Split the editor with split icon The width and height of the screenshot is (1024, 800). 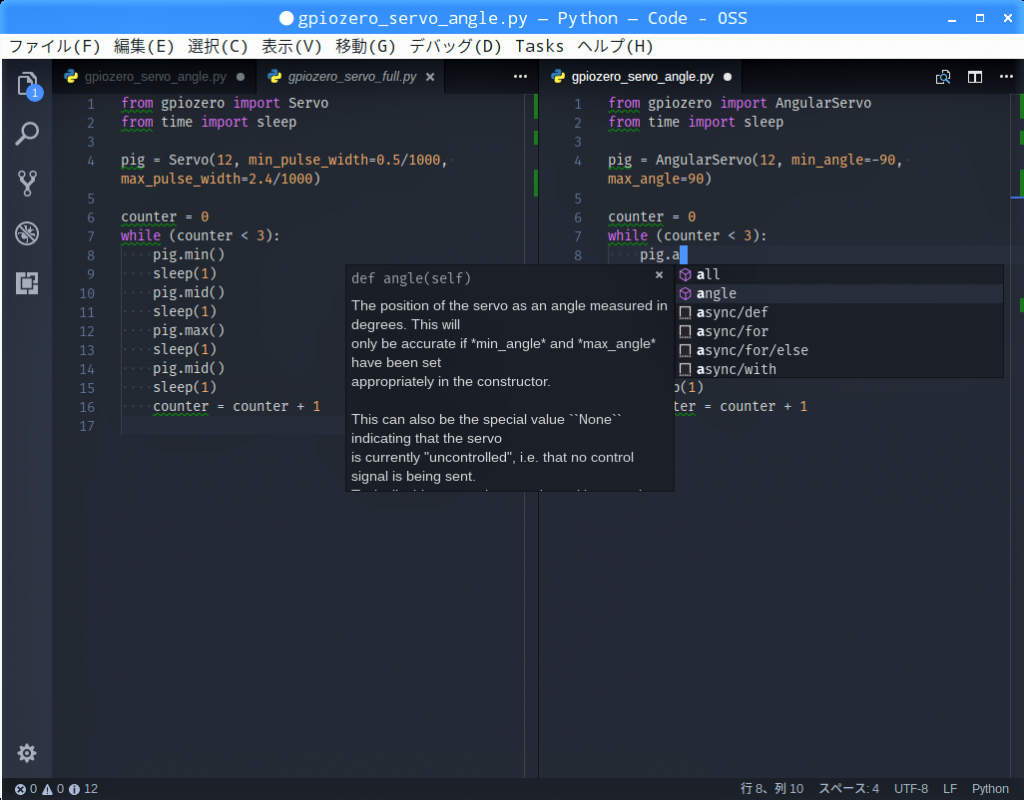pyautogui.click(x=974, y=77)
